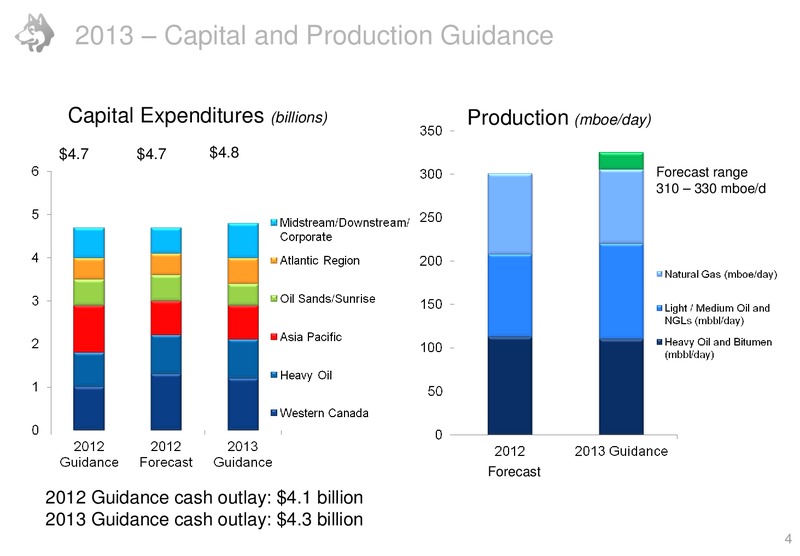Select the slide title '2013 – Capital and Production Guidance'
This screenshot has width=800, height=556.
(314, 35)
